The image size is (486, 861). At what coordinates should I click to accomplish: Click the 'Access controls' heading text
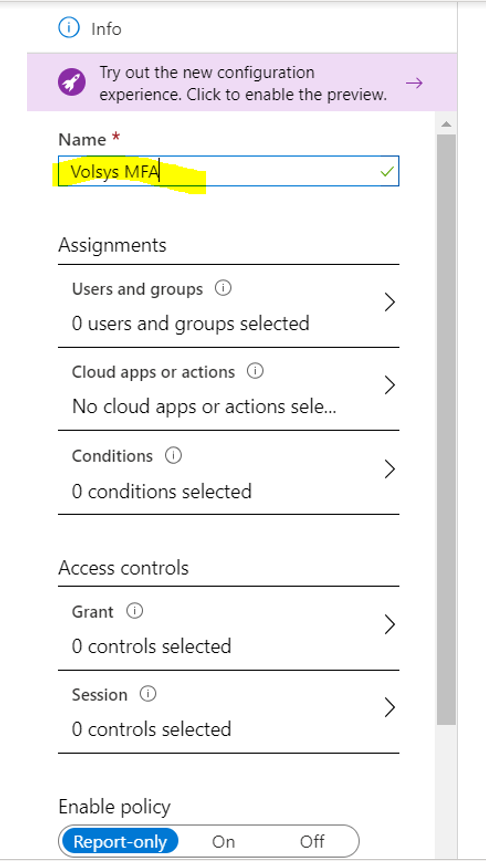pos(124,567)
